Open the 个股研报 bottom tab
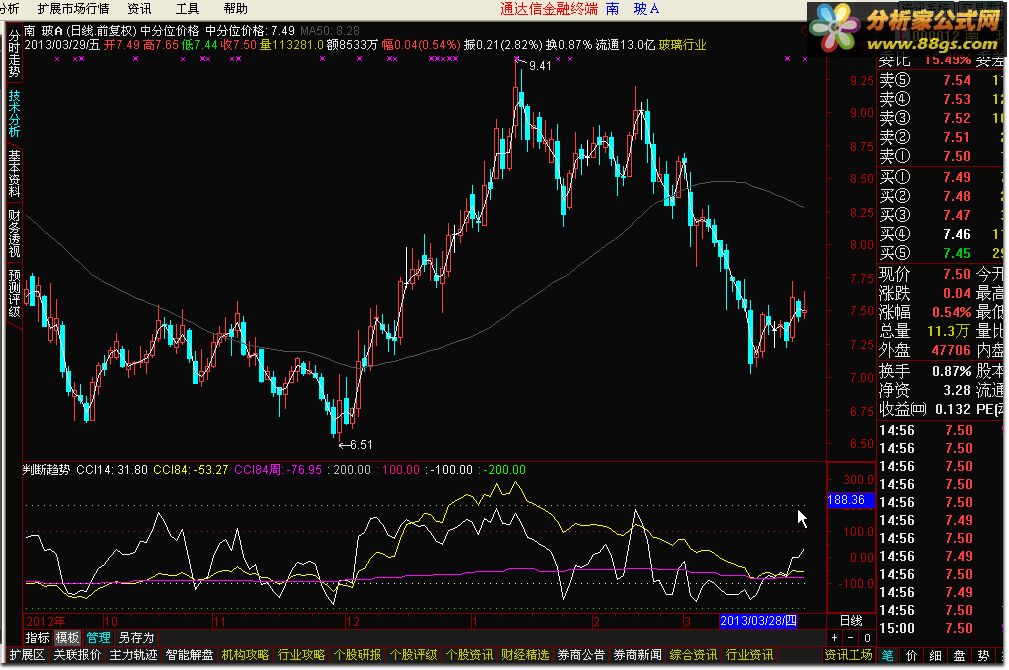1009x670 pixels. [x=357, y=655]
